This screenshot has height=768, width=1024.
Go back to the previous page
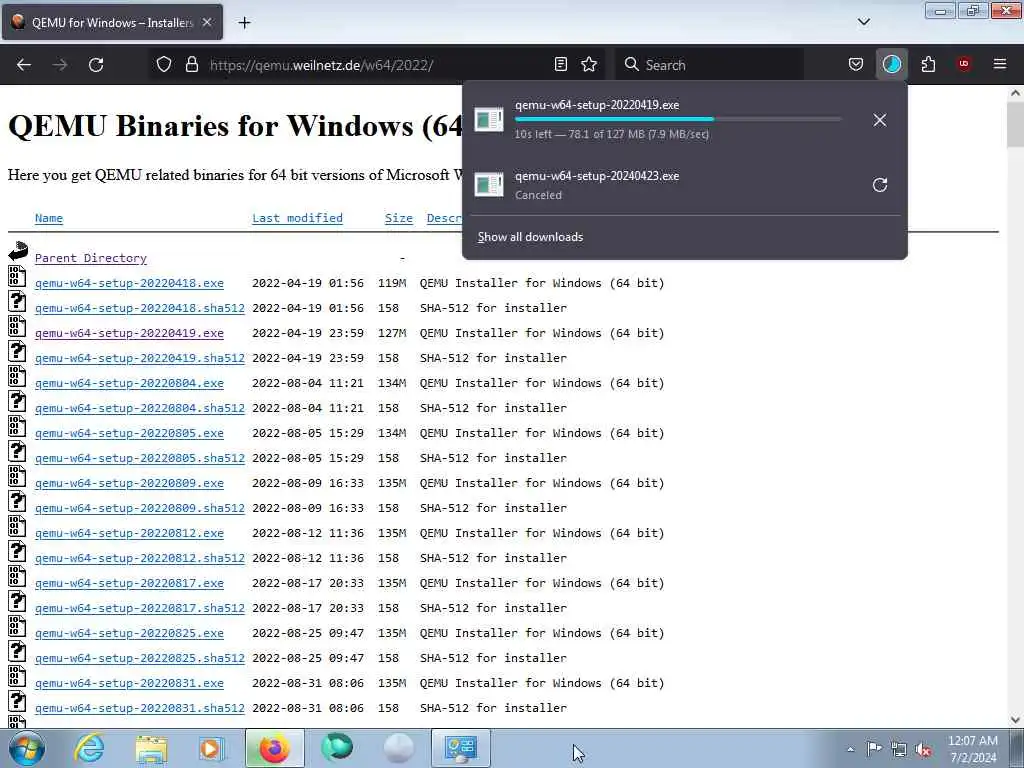pyautogui.click(x=24, y=65)
